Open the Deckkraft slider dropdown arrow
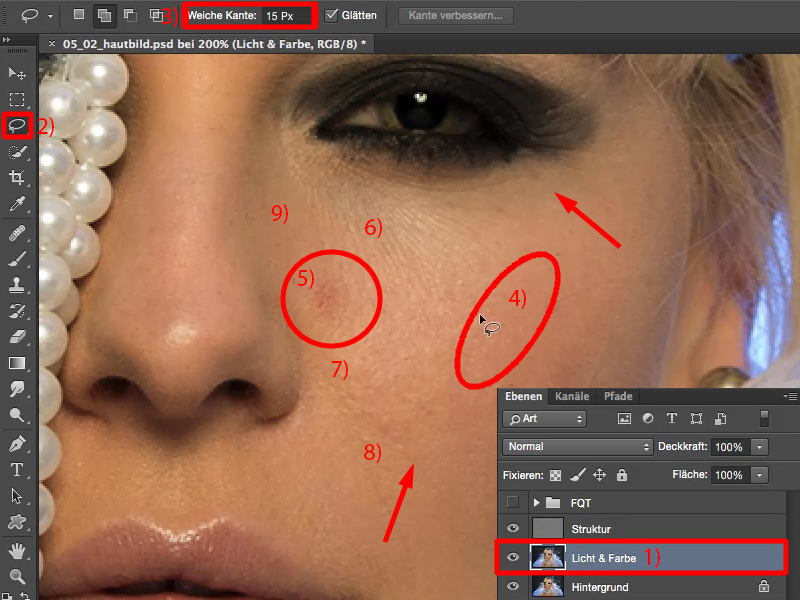Viewport: 800px width, 600px height. click(759, 447)
